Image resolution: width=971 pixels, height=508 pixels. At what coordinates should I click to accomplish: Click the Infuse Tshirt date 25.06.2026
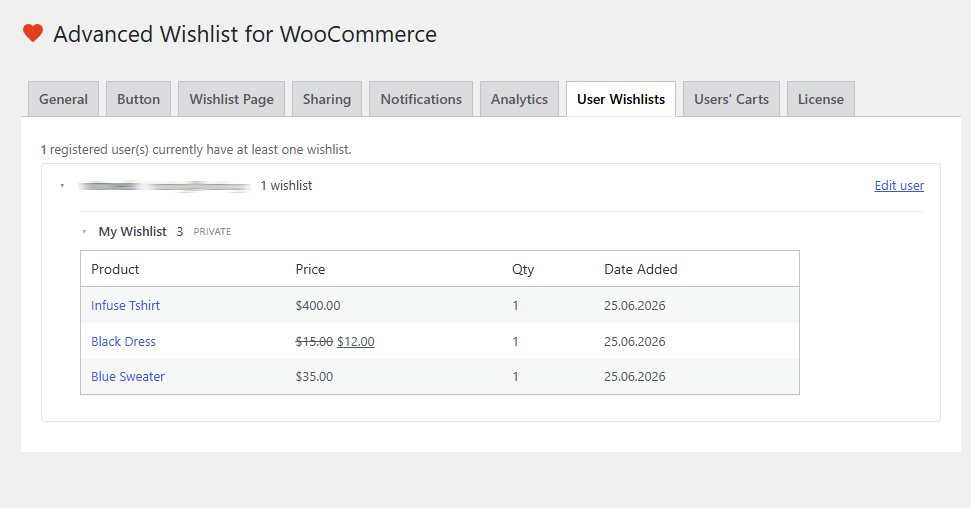(635, 305)
